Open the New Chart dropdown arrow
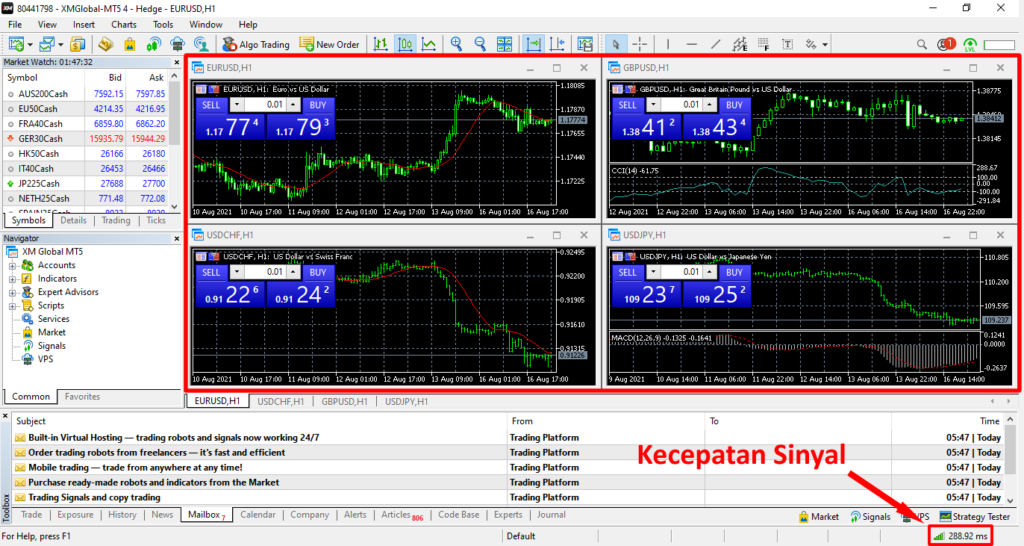The height and width of the screenshot is (546, 1024). pos(30,45)
